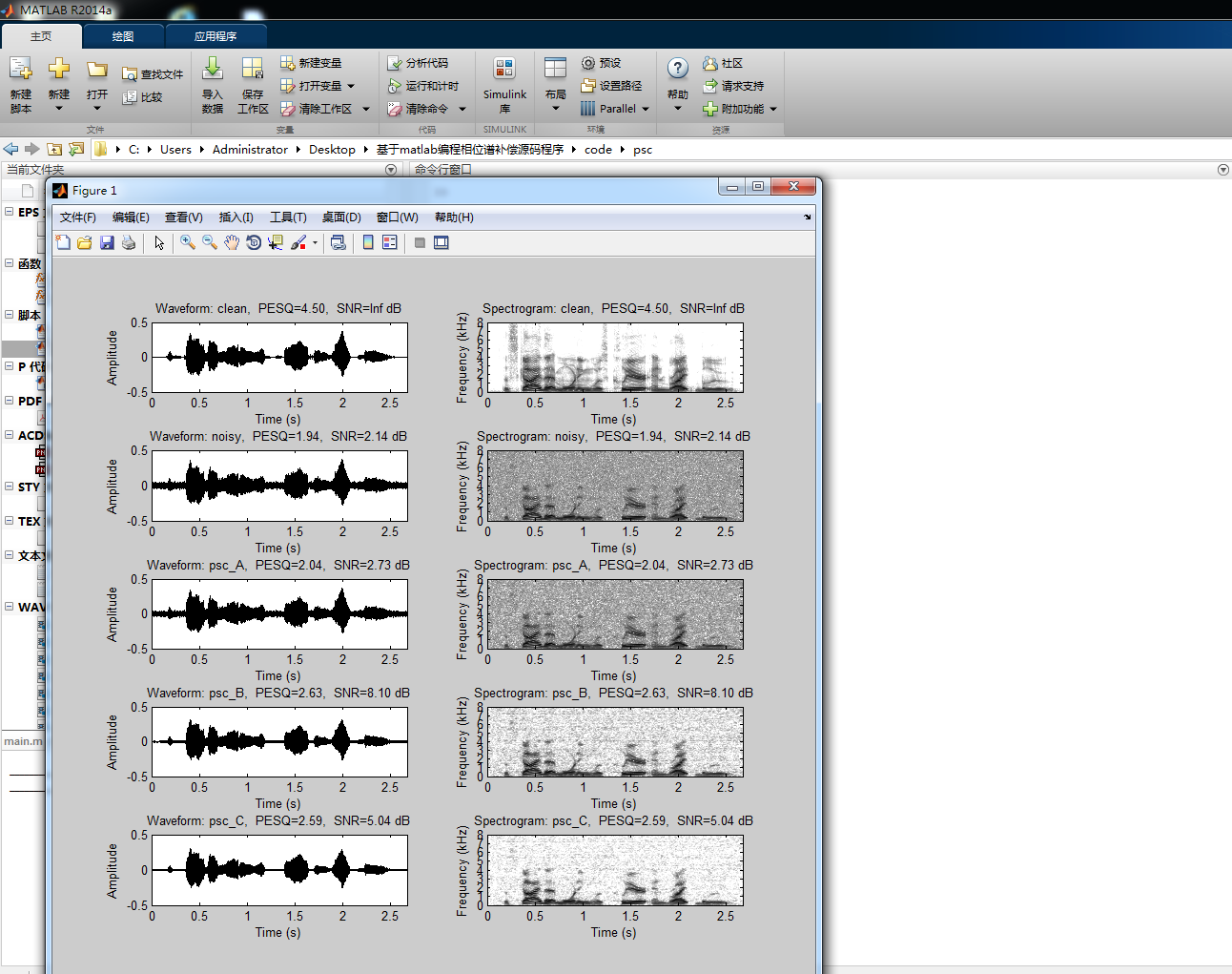The width and height of the screenshot is (1232, 974).
Task: Open 文件(F) menu in Figure 1
Action: tap(78, 218)
